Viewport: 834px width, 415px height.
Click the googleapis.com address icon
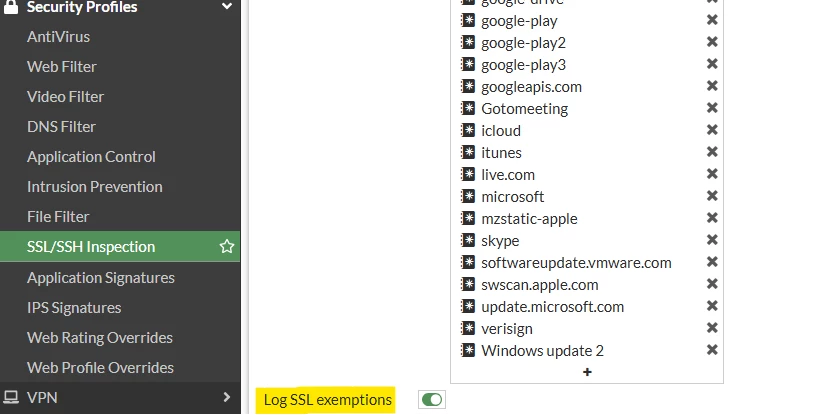click(468, 86)
